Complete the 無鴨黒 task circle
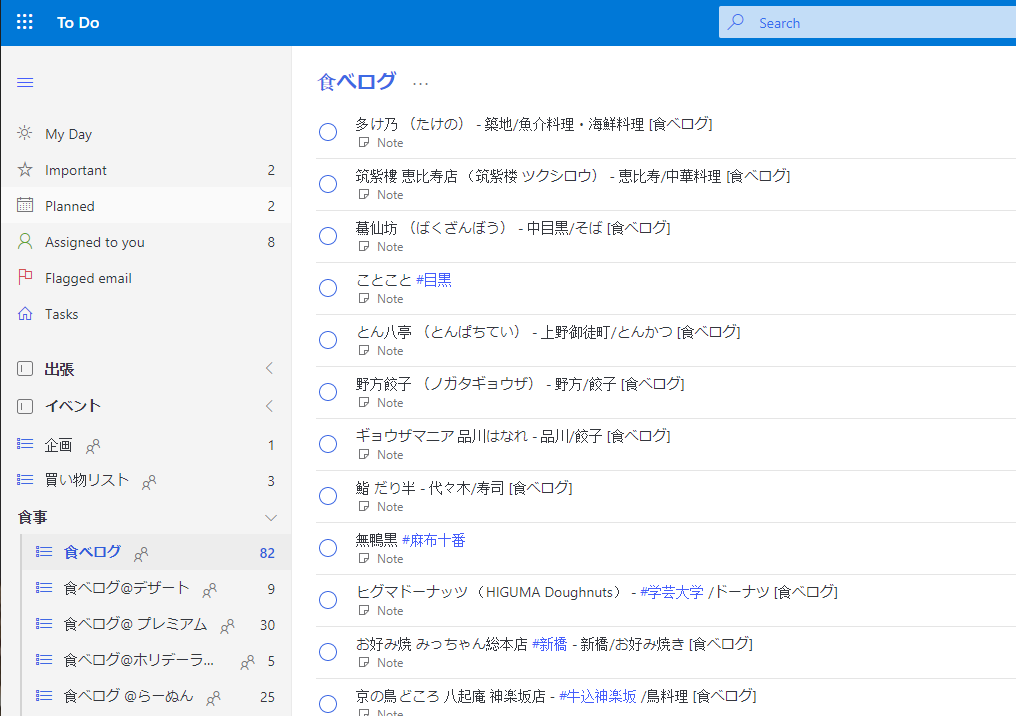 (x=328, y=548)
